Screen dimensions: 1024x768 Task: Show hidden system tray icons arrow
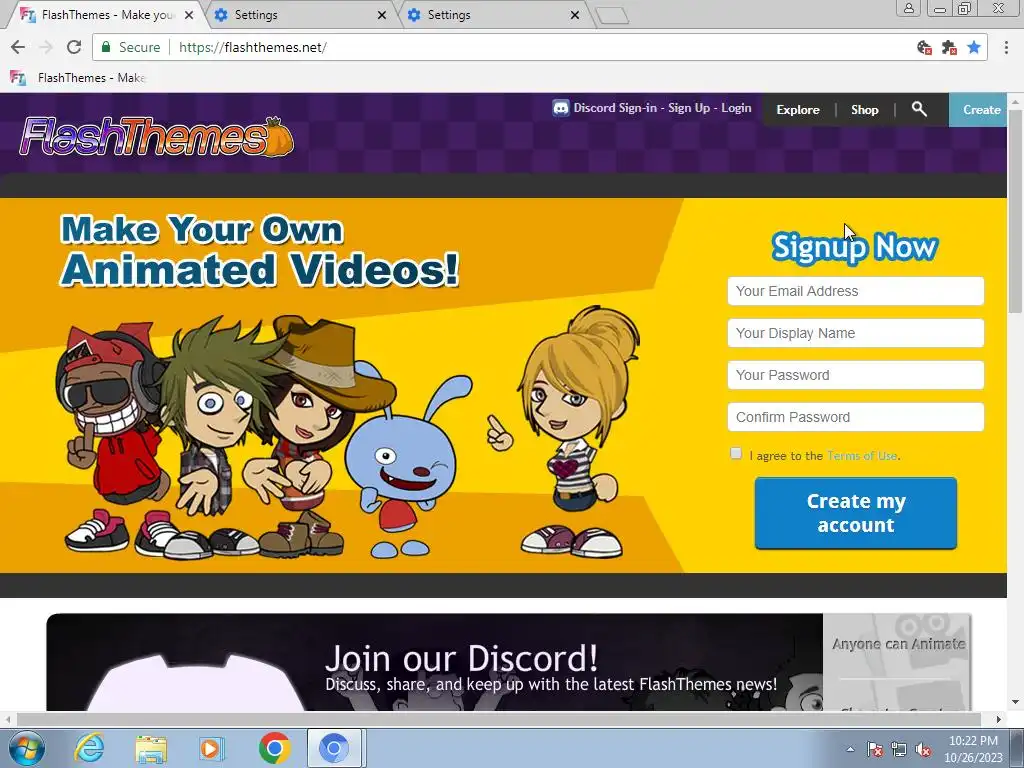(850, 750)
